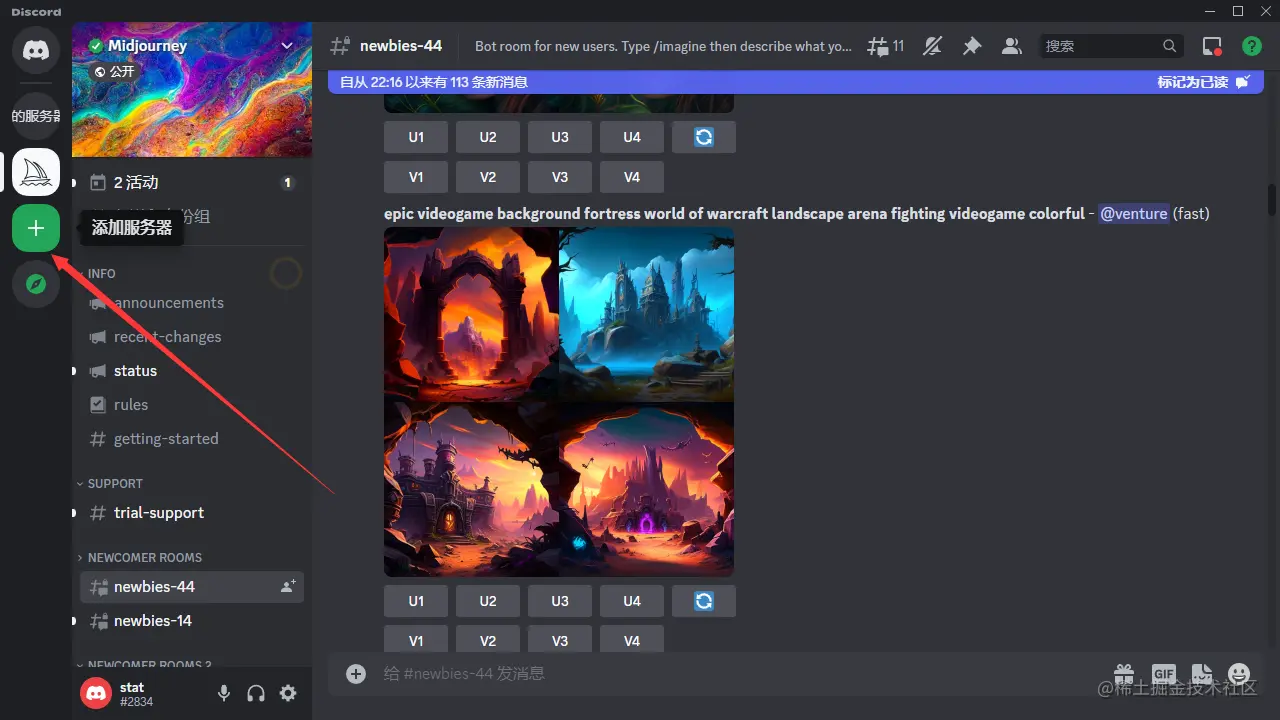Screen dimensions: 1280x720
Task: Click the upper V3 variation button
Action: tap(560, 177)
